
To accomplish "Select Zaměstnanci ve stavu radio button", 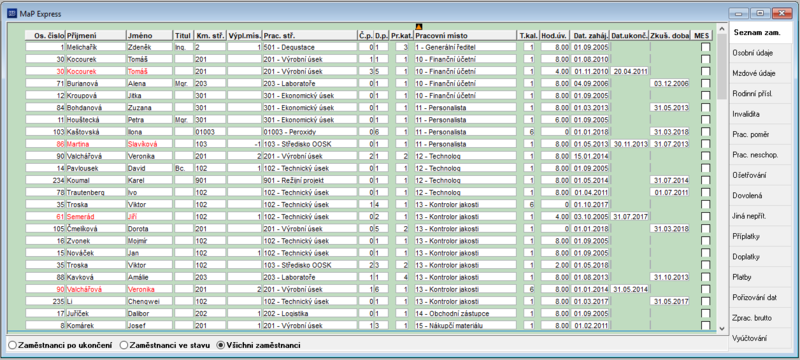I will coord(123,345).
